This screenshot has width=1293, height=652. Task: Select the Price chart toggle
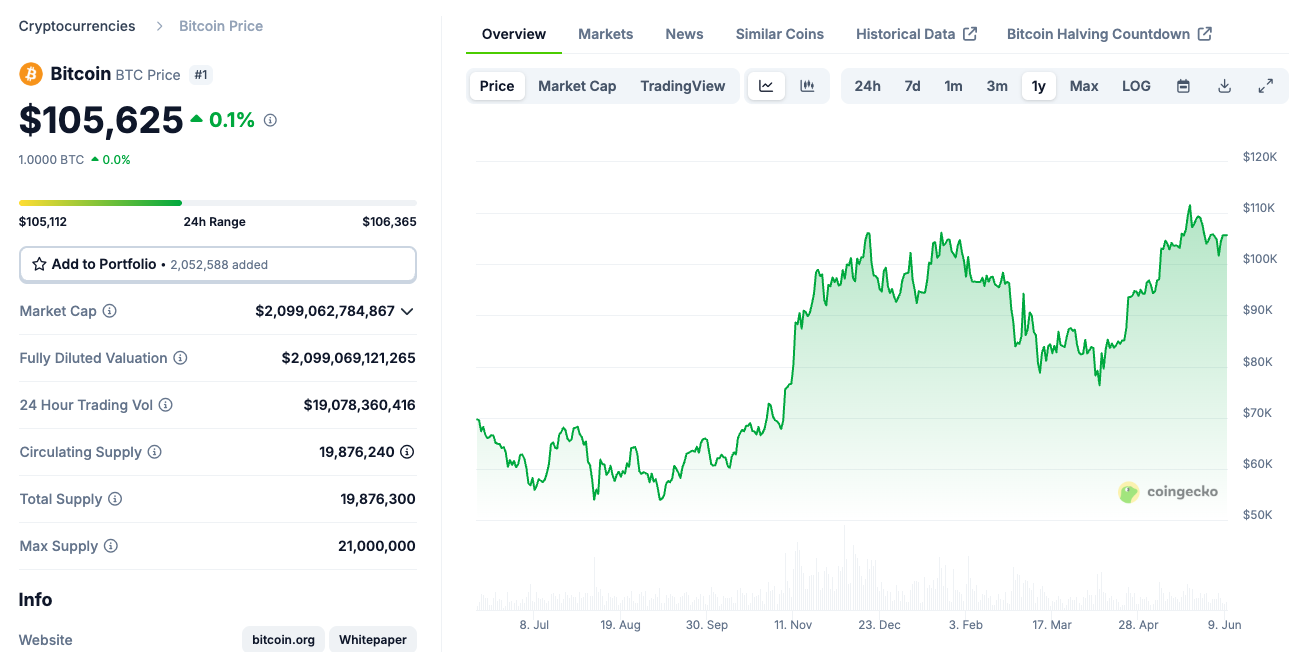pyautogui.click(x=497, y=86)
